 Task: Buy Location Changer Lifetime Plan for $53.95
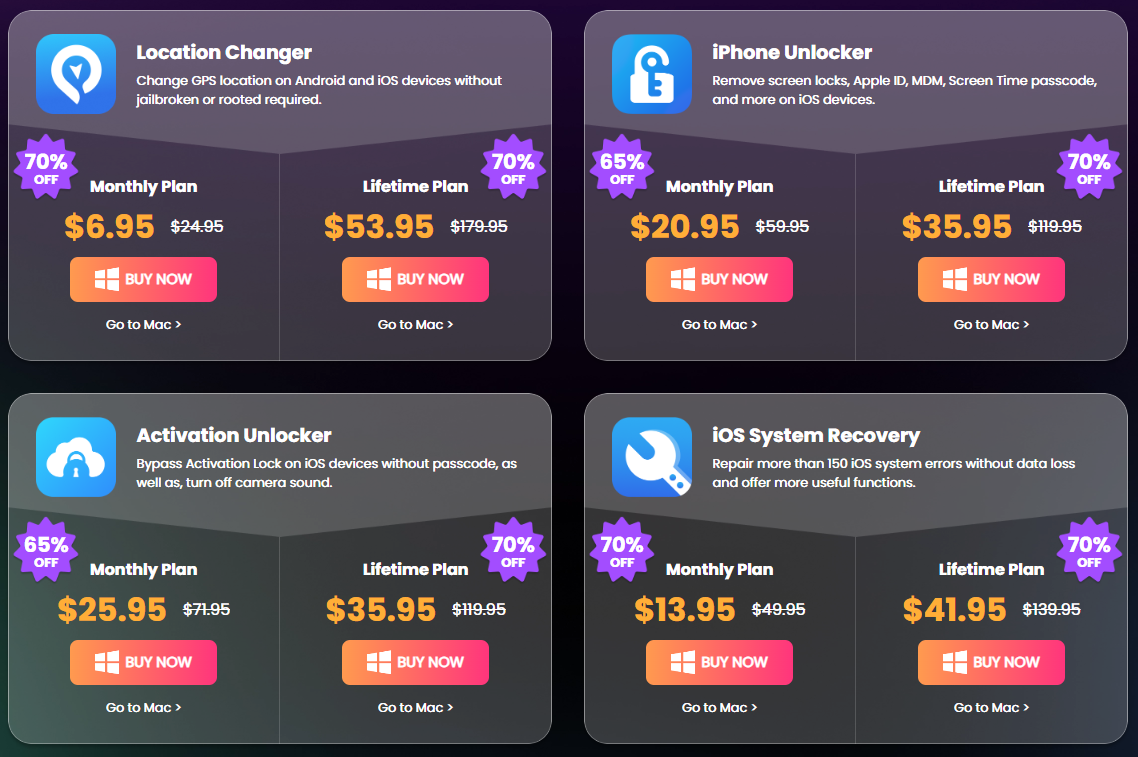[415, 279]
